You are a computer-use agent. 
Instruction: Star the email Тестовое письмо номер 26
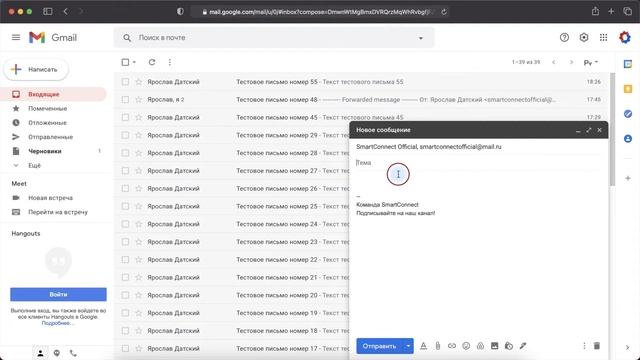pyautogui.click(x=139, y=188)
